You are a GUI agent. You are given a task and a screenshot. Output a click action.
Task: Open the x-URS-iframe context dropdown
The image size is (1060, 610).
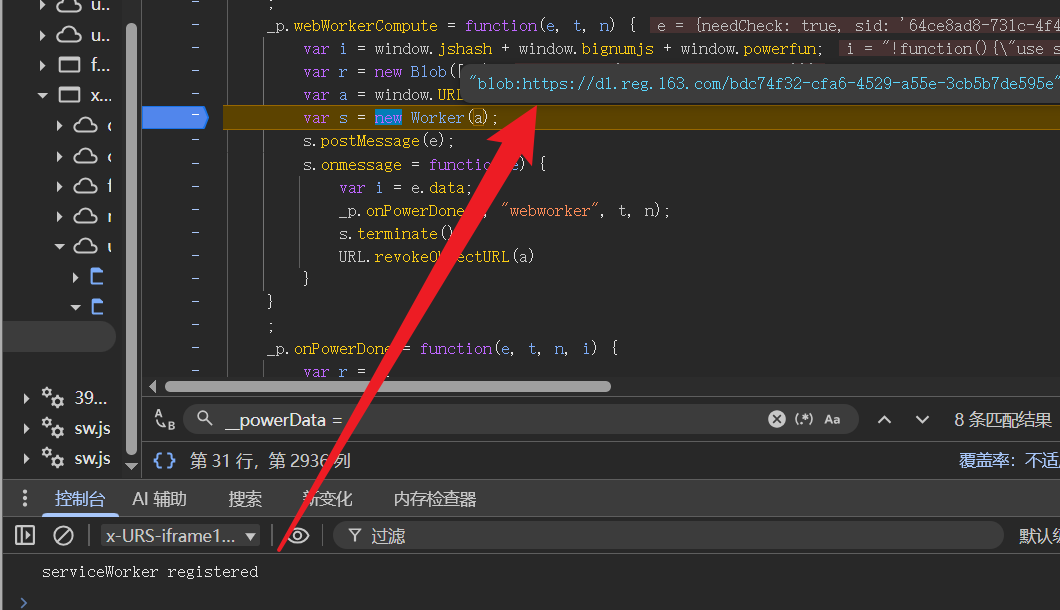180,536
